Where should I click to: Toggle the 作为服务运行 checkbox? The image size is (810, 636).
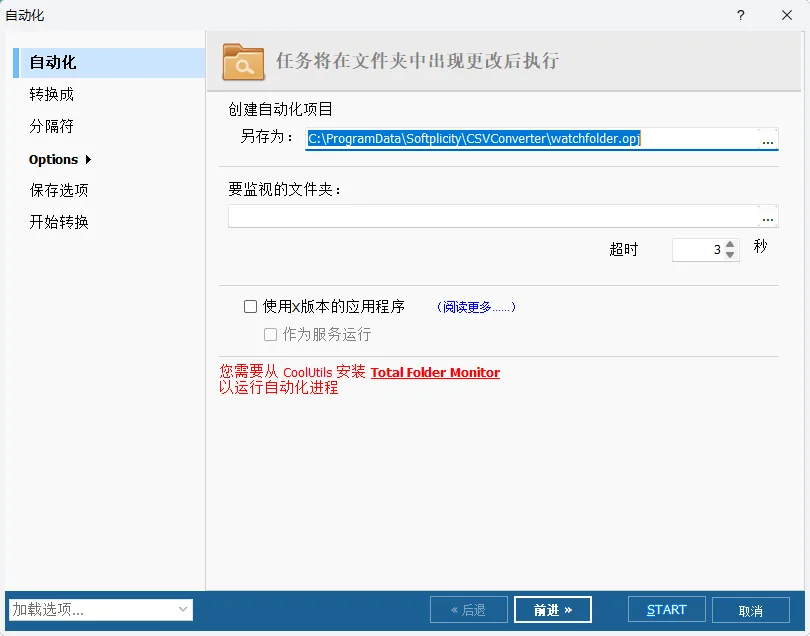click(270, 335)
